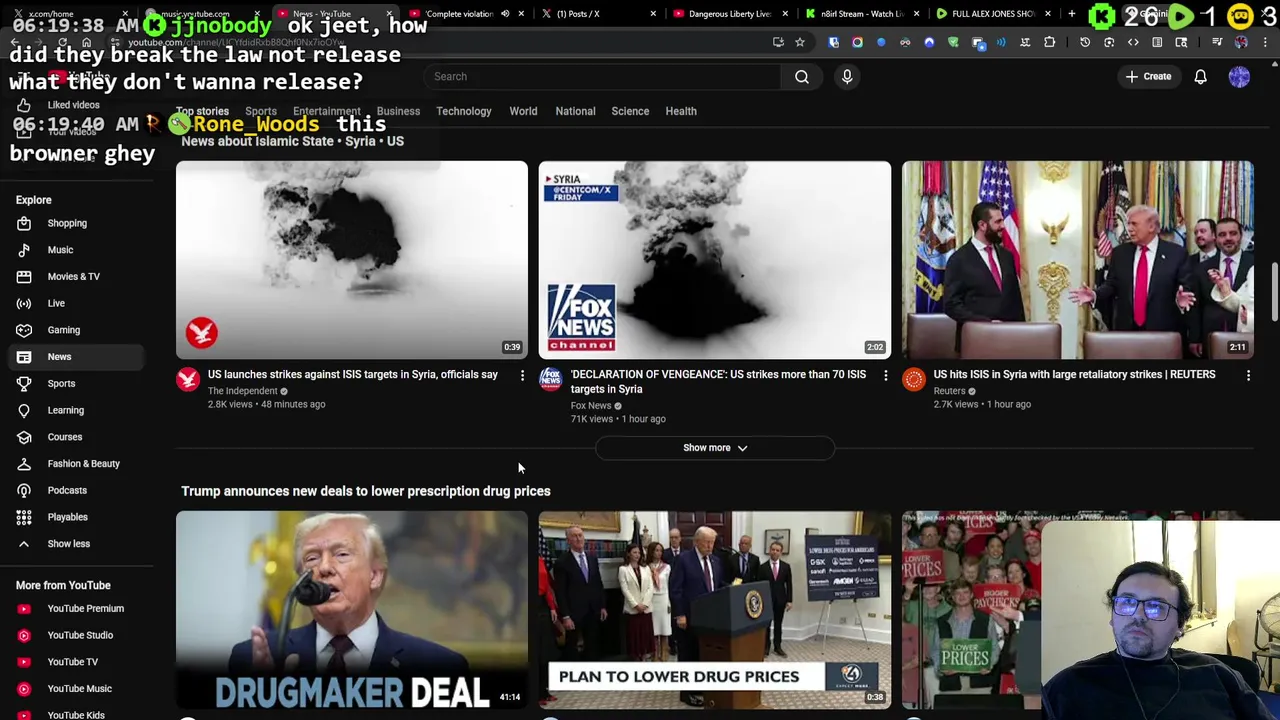This screenshot has width=1280, height=720.
Task: Open options for the Reuters video
Action: tap(1248, 375)
